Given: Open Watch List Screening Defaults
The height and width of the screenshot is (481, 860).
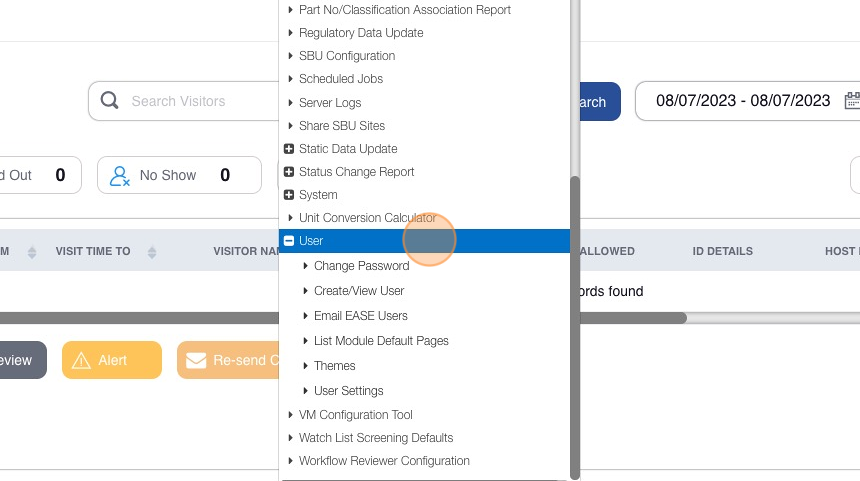Looking at the screenshot, I should point(375,438).
